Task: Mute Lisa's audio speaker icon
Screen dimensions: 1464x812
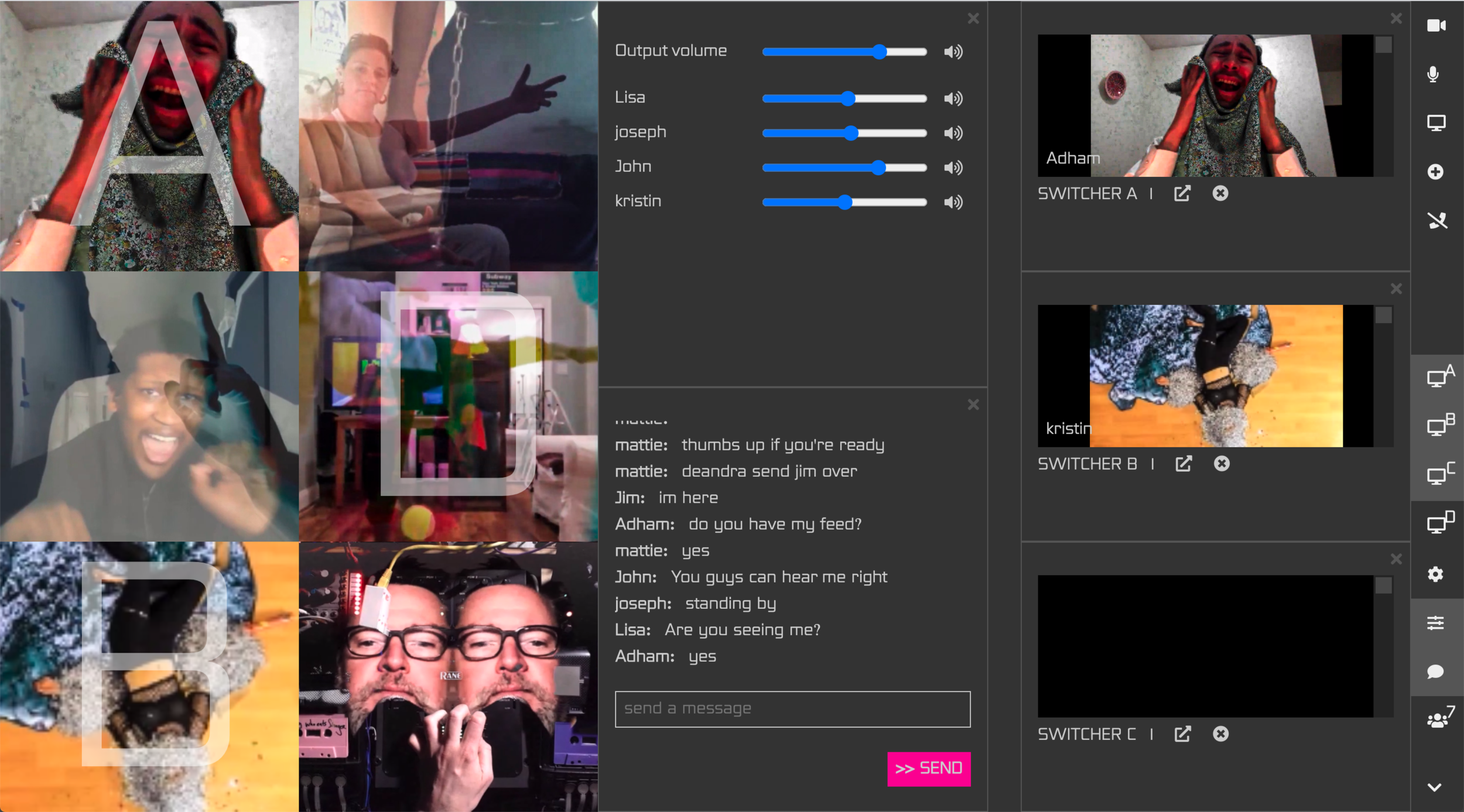Action: pos(953,98)
